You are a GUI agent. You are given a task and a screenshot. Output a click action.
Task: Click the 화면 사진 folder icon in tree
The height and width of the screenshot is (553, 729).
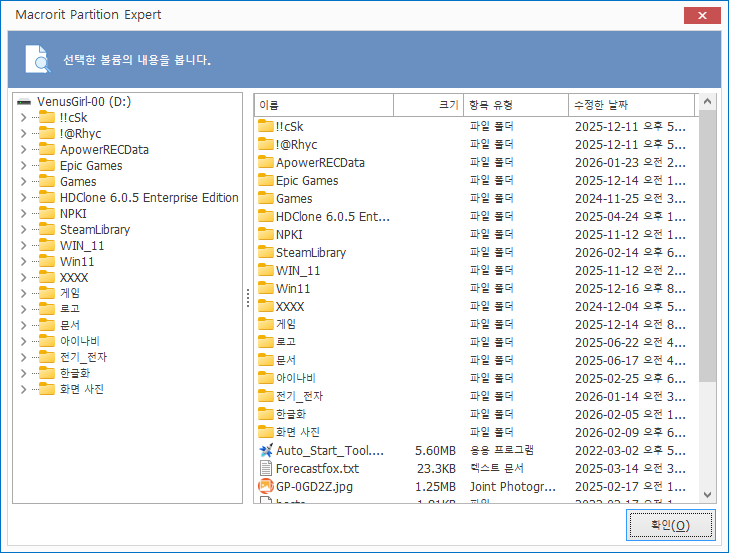click(x=47, y=389)
